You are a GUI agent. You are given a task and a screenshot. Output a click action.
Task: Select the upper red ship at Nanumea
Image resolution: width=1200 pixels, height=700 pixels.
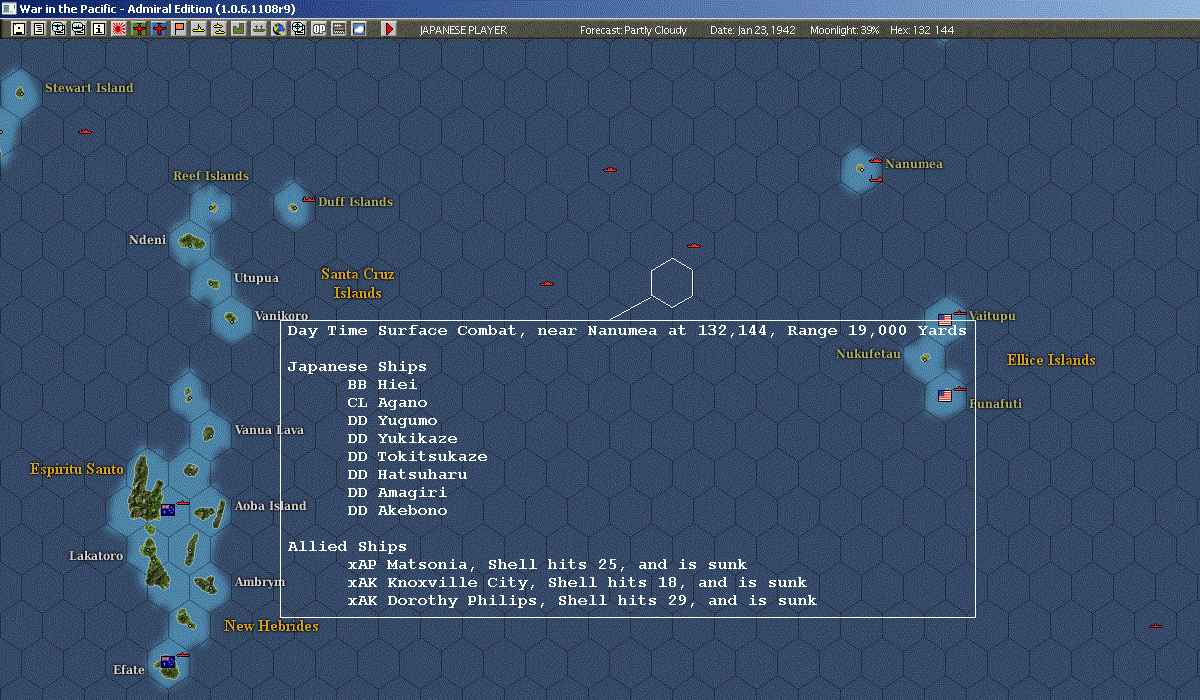tap(876, 161)
